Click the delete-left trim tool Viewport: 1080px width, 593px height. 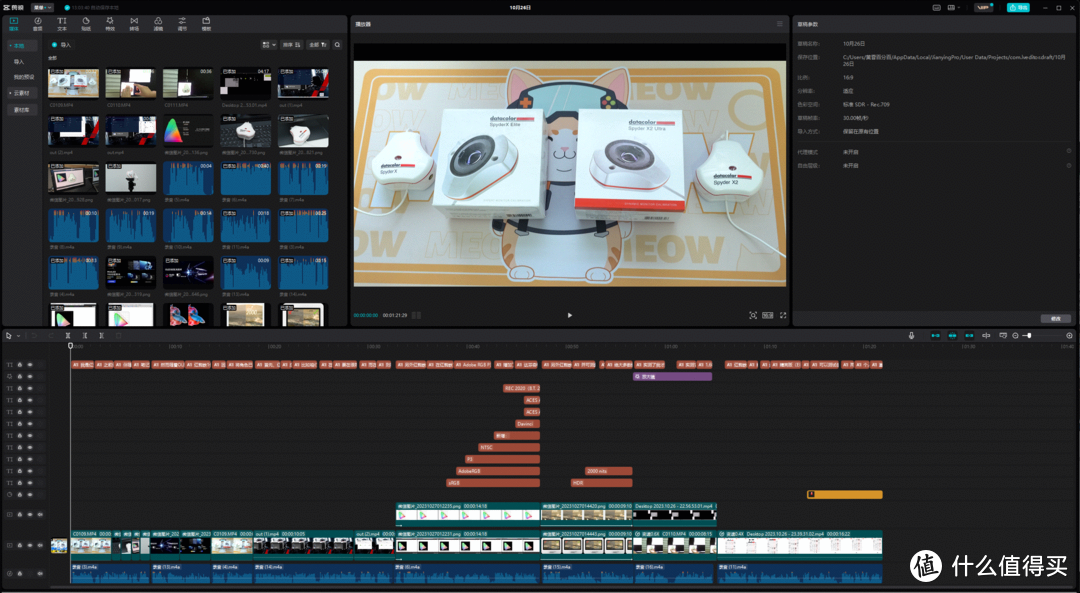tap(85, 335)
